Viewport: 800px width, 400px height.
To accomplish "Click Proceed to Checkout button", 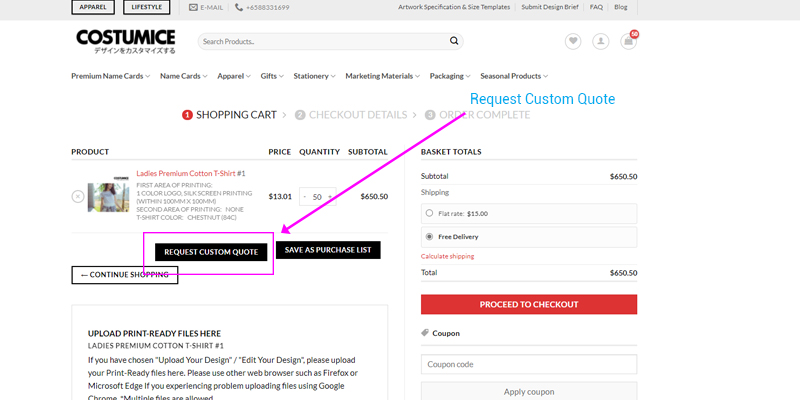I will [x=529, y=305].
